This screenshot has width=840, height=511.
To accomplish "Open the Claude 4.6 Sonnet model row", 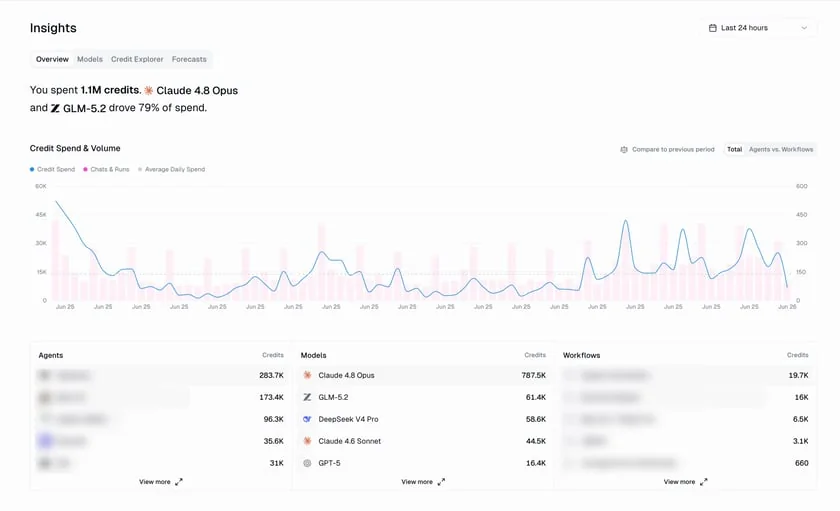I will point(423,441).
